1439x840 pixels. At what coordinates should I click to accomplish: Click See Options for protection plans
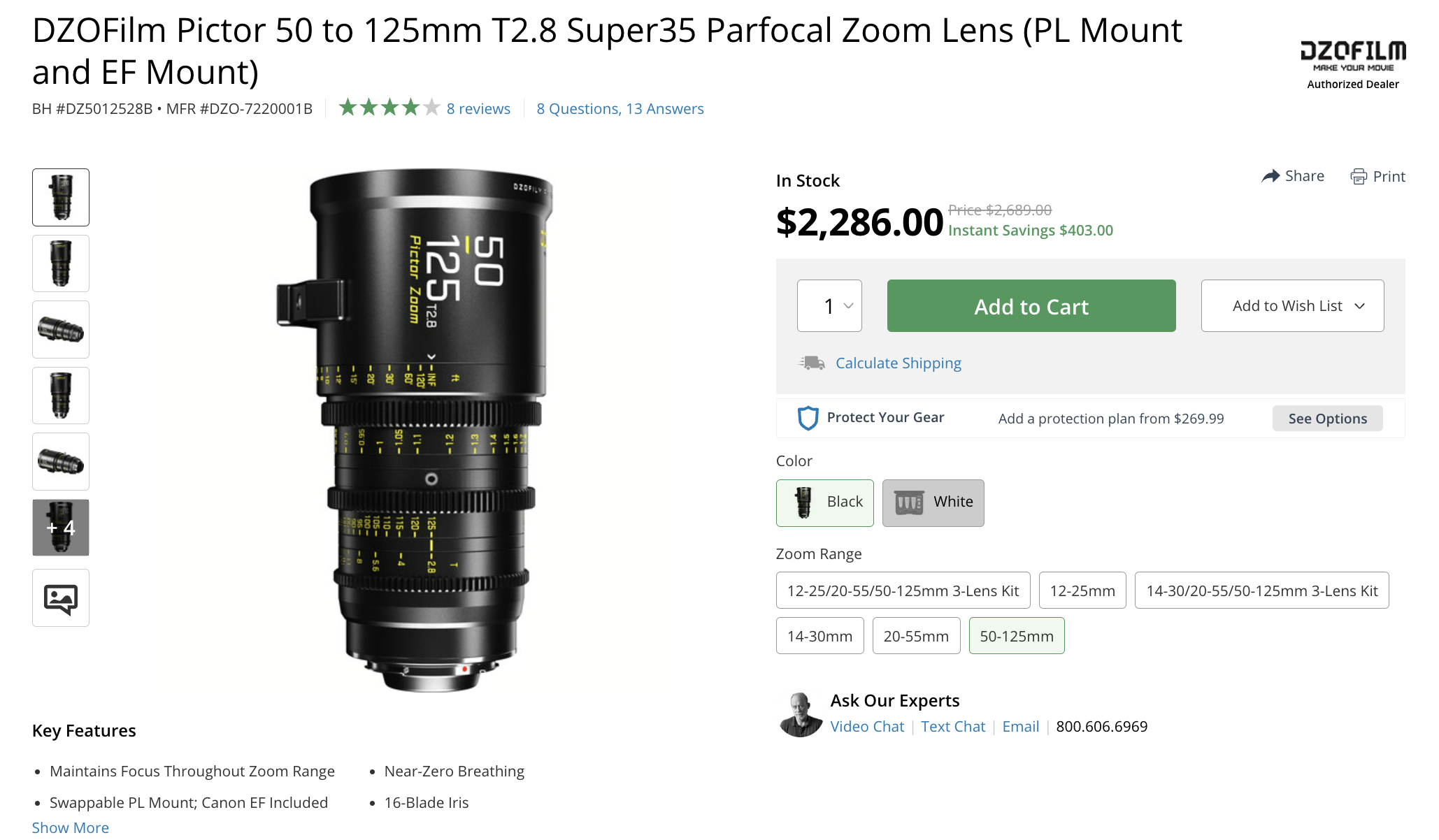[x=1327, y=419]
